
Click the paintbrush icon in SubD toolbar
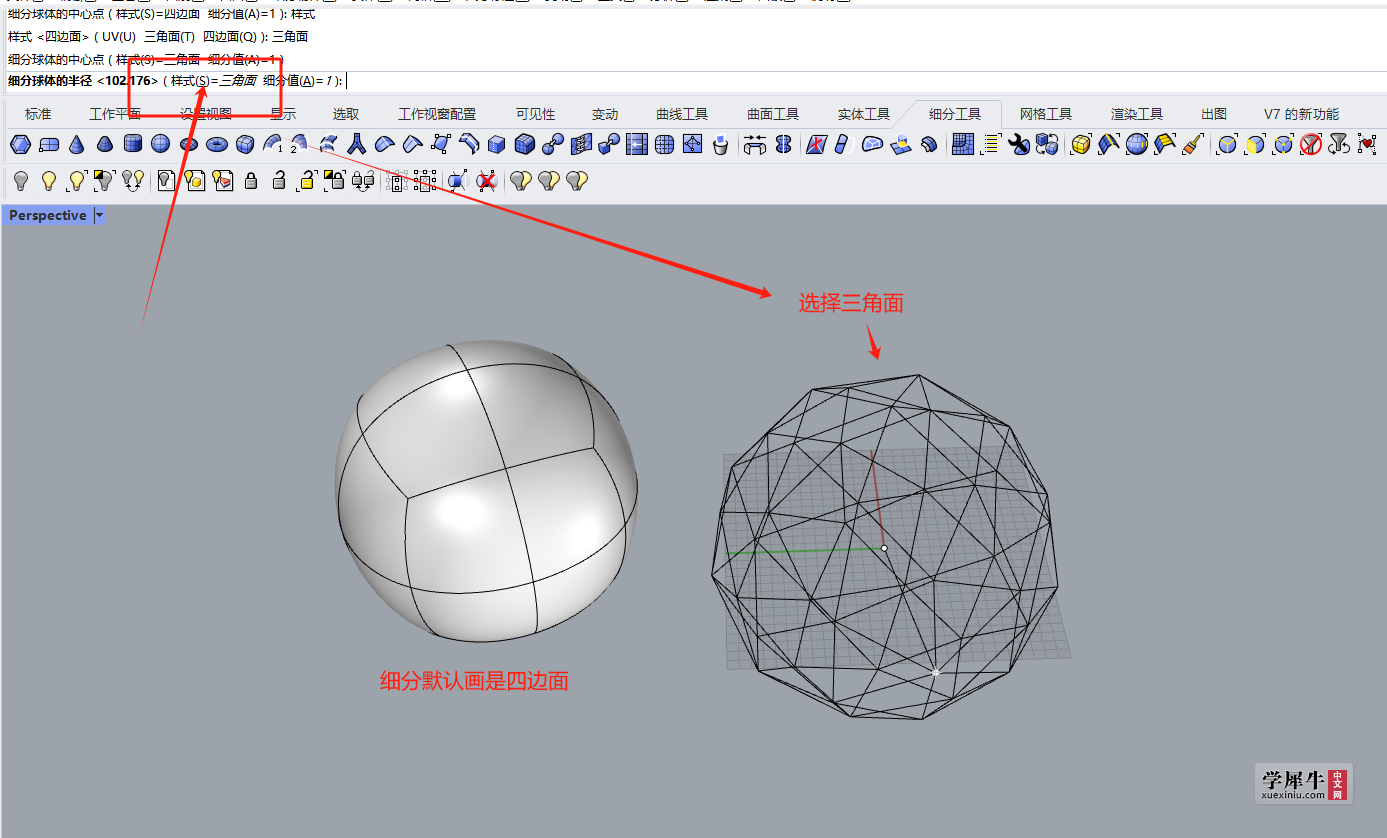click(x=1192, y=146)
